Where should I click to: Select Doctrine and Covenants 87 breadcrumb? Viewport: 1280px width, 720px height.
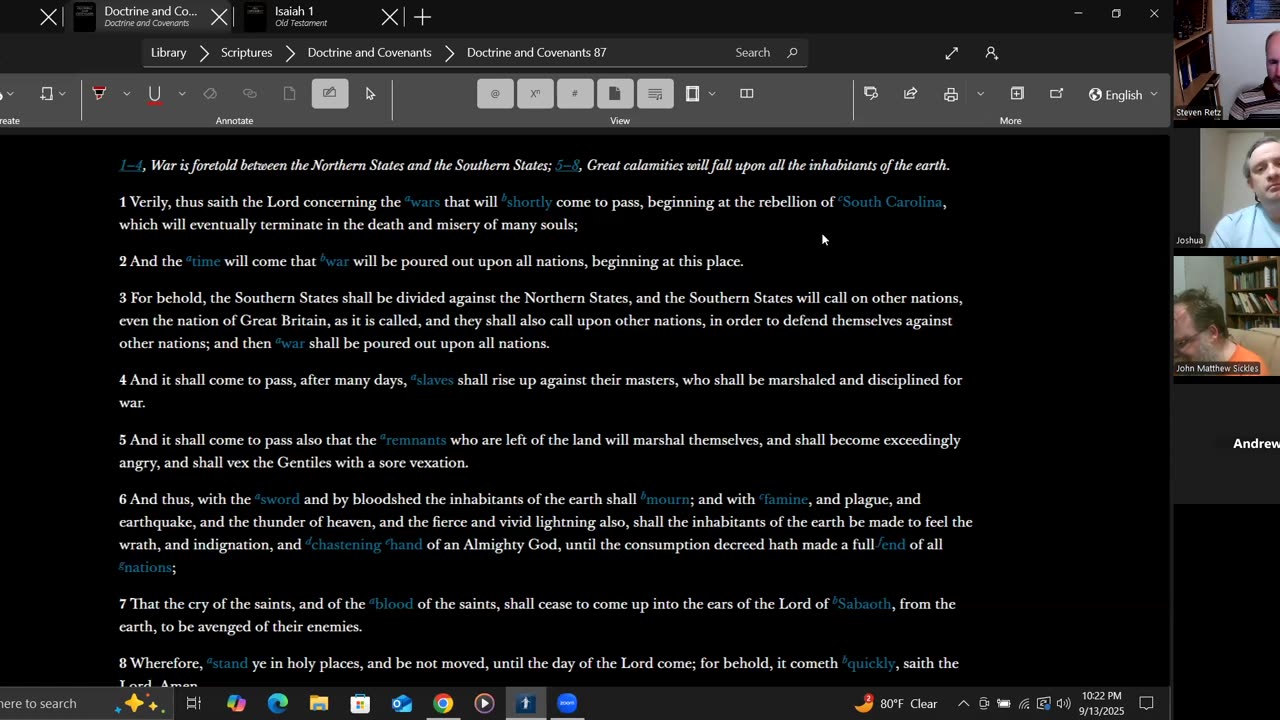pyautogui.click(x=536, y=53)
